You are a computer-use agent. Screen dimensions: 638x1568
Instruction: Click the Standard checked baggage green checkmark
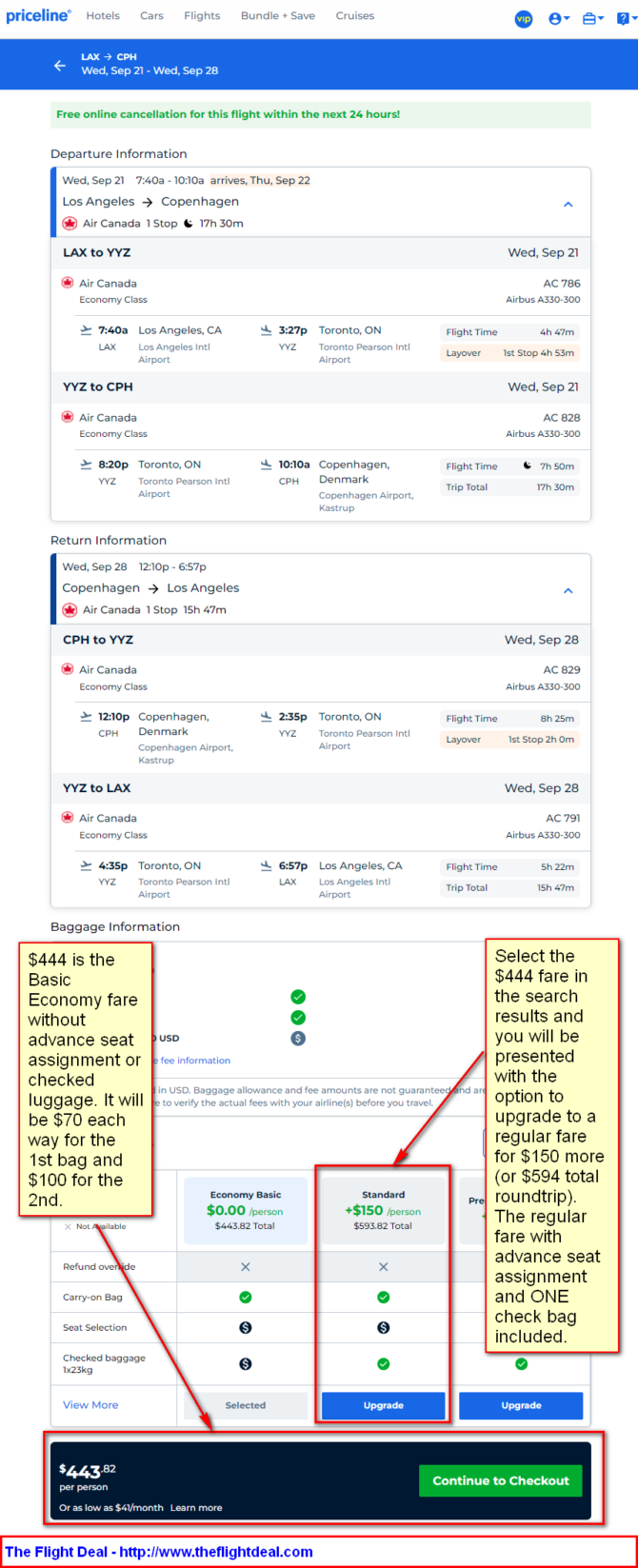(x=384, y=1364)
